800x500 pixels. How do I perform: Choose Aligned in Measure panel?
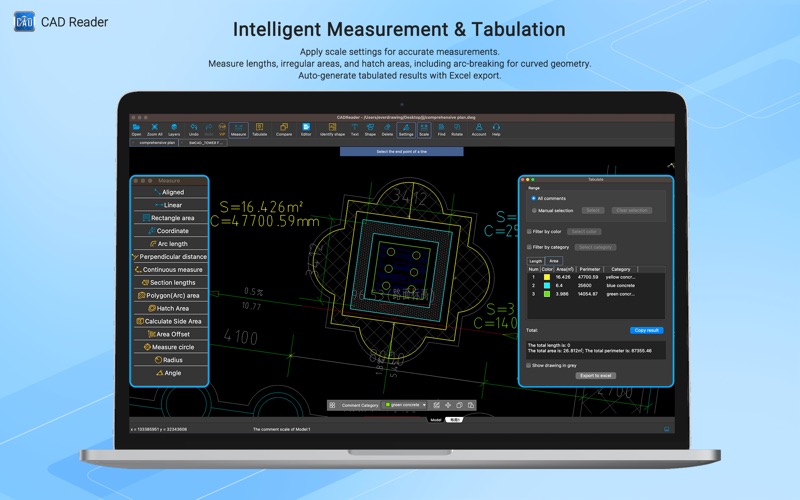click(170, 192)
